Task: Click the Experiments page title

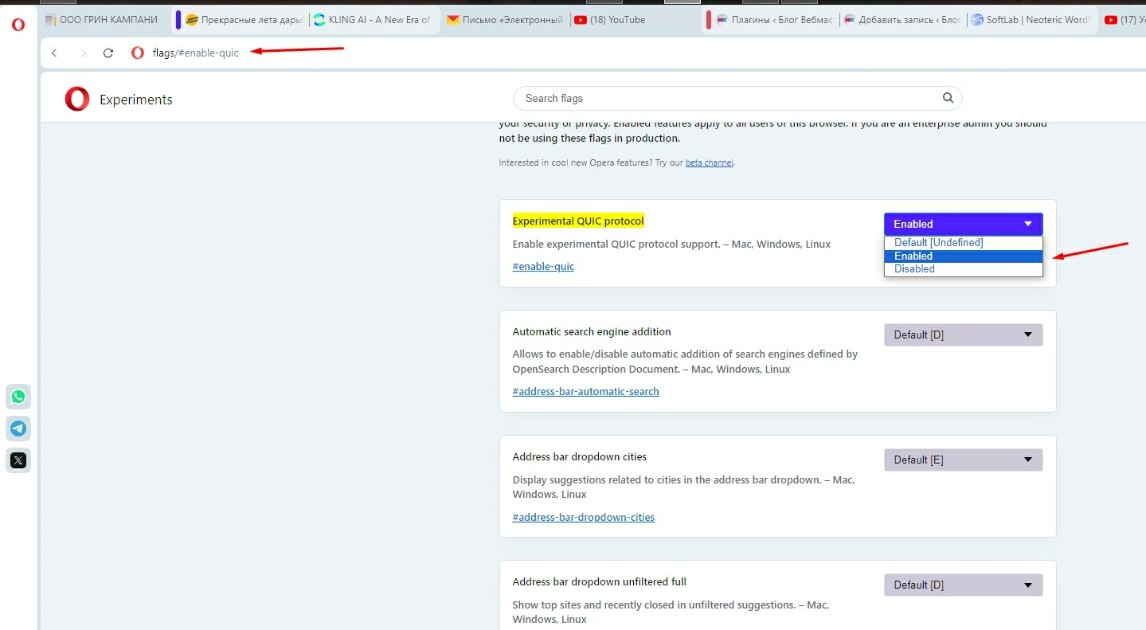Action: tap(136, 99)
